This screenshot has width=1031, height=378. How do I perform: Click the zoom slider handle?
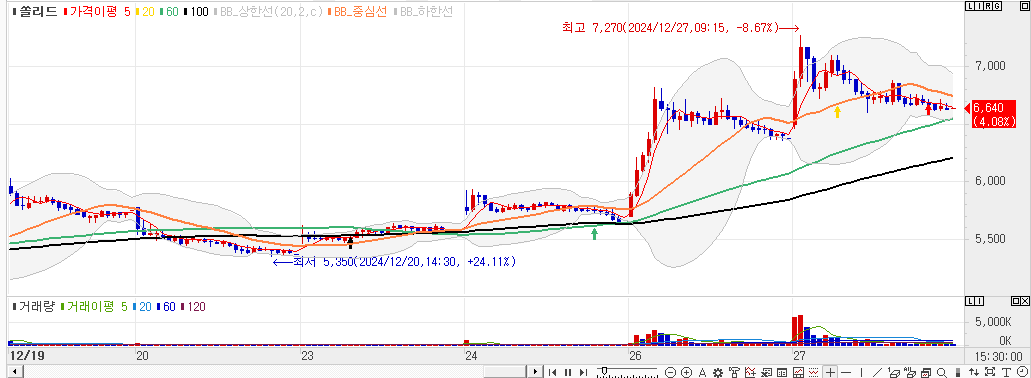[x=604, y=370]
